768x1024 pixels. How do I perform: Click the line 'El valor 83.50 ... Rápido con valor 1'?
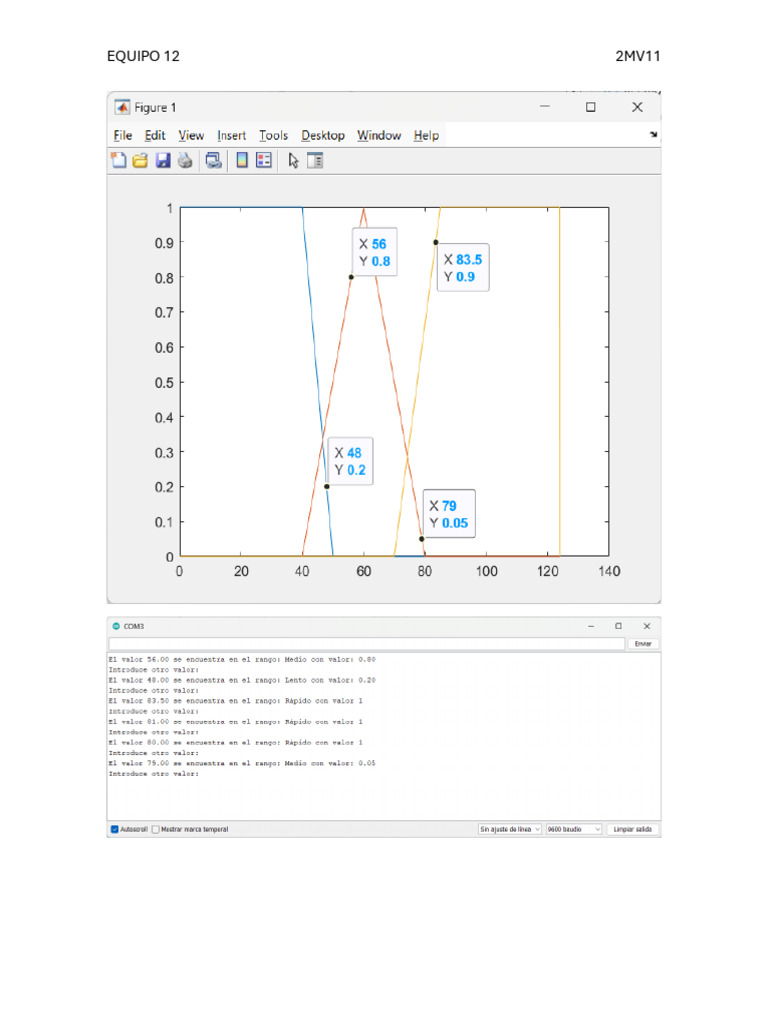236,701
